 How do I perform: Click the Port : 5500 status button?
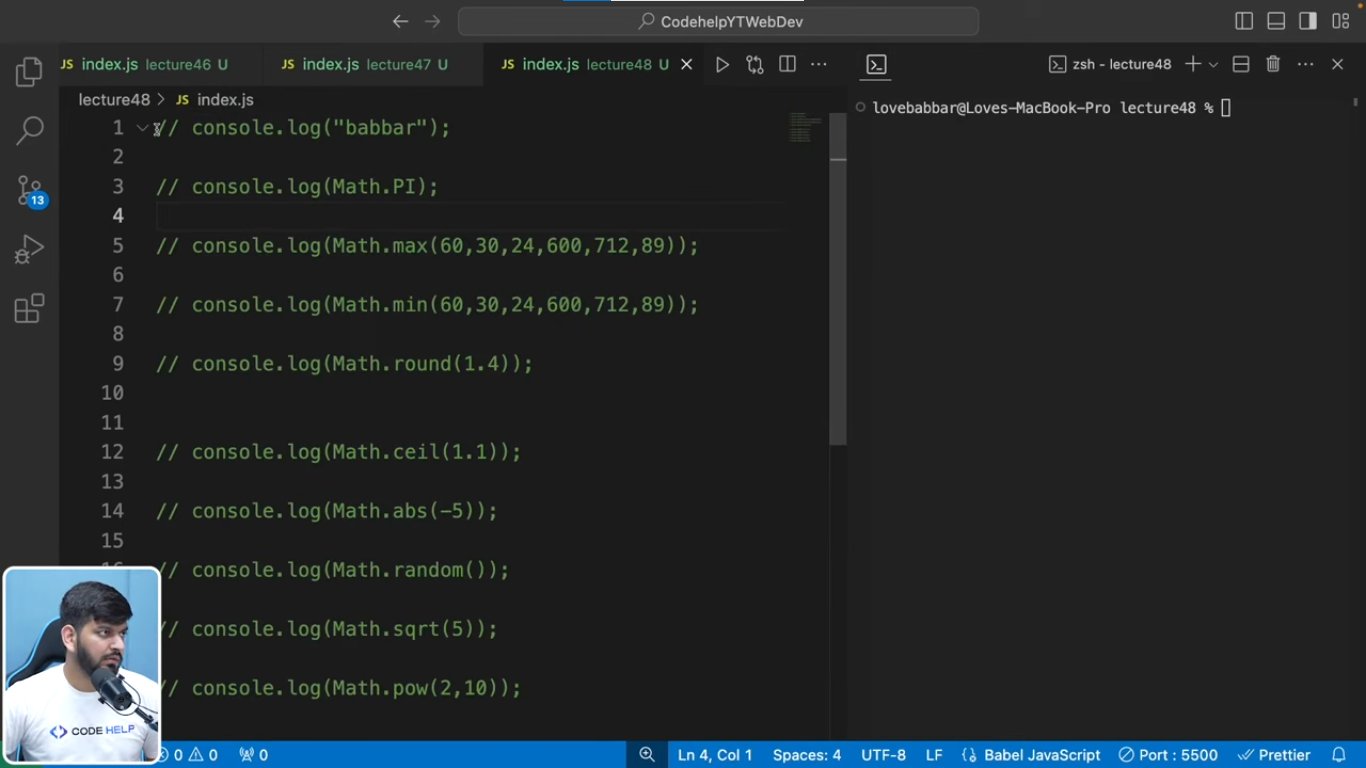(1168, 755)
